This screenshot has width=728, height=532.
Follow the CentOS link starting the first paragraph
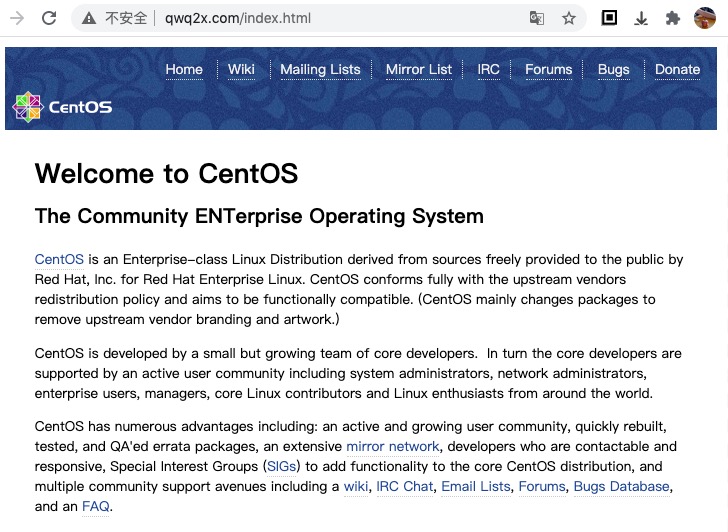click(x=59, y=259)
